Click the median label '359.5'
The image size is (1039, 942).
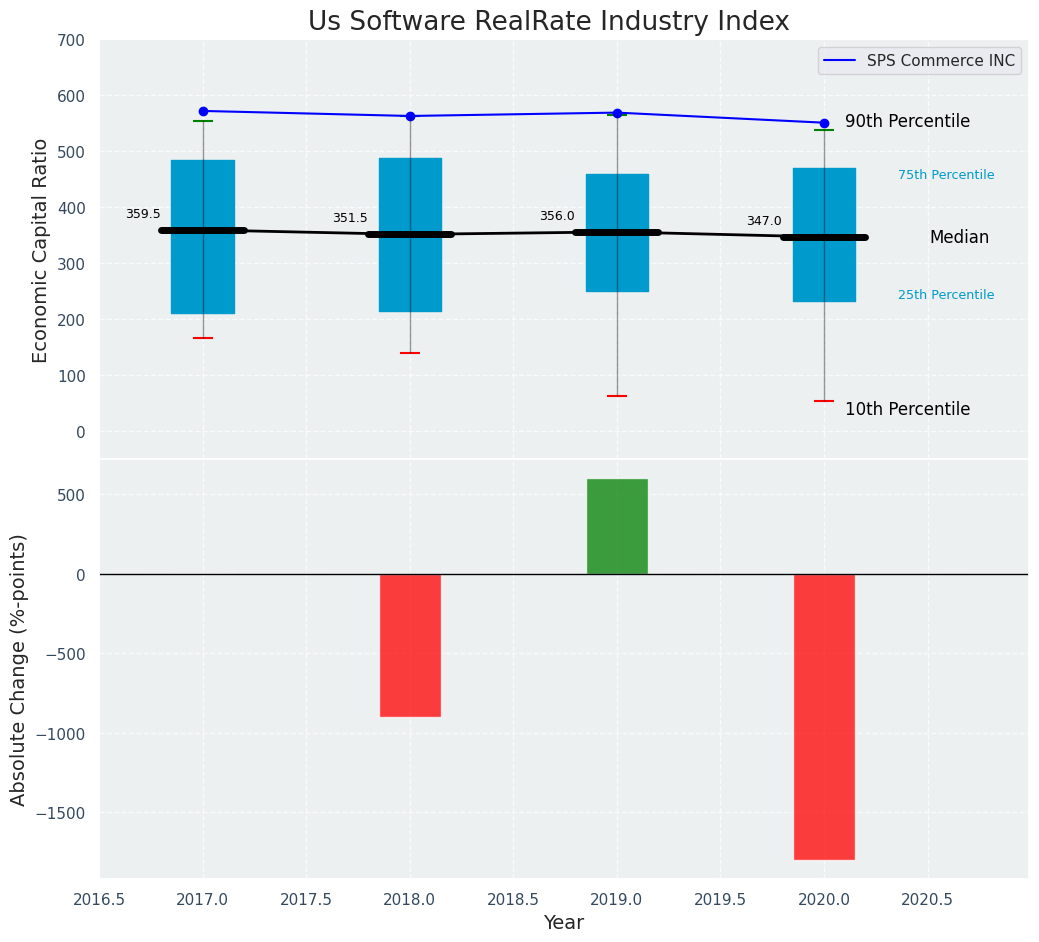143,214
